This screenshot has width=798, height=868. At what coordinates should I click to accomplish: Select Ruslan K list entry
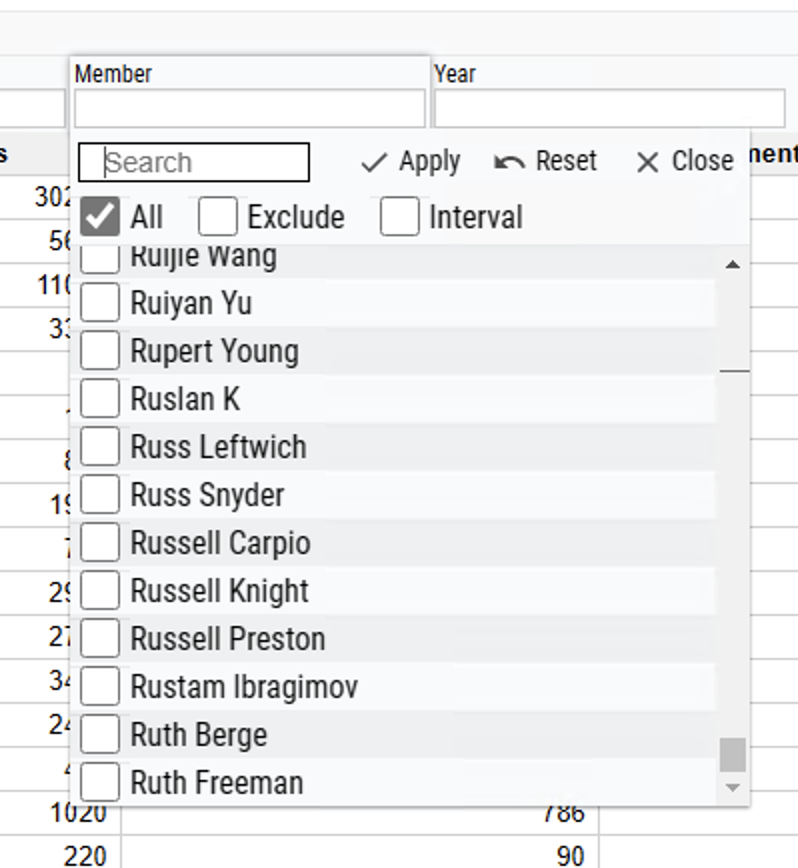185,399
